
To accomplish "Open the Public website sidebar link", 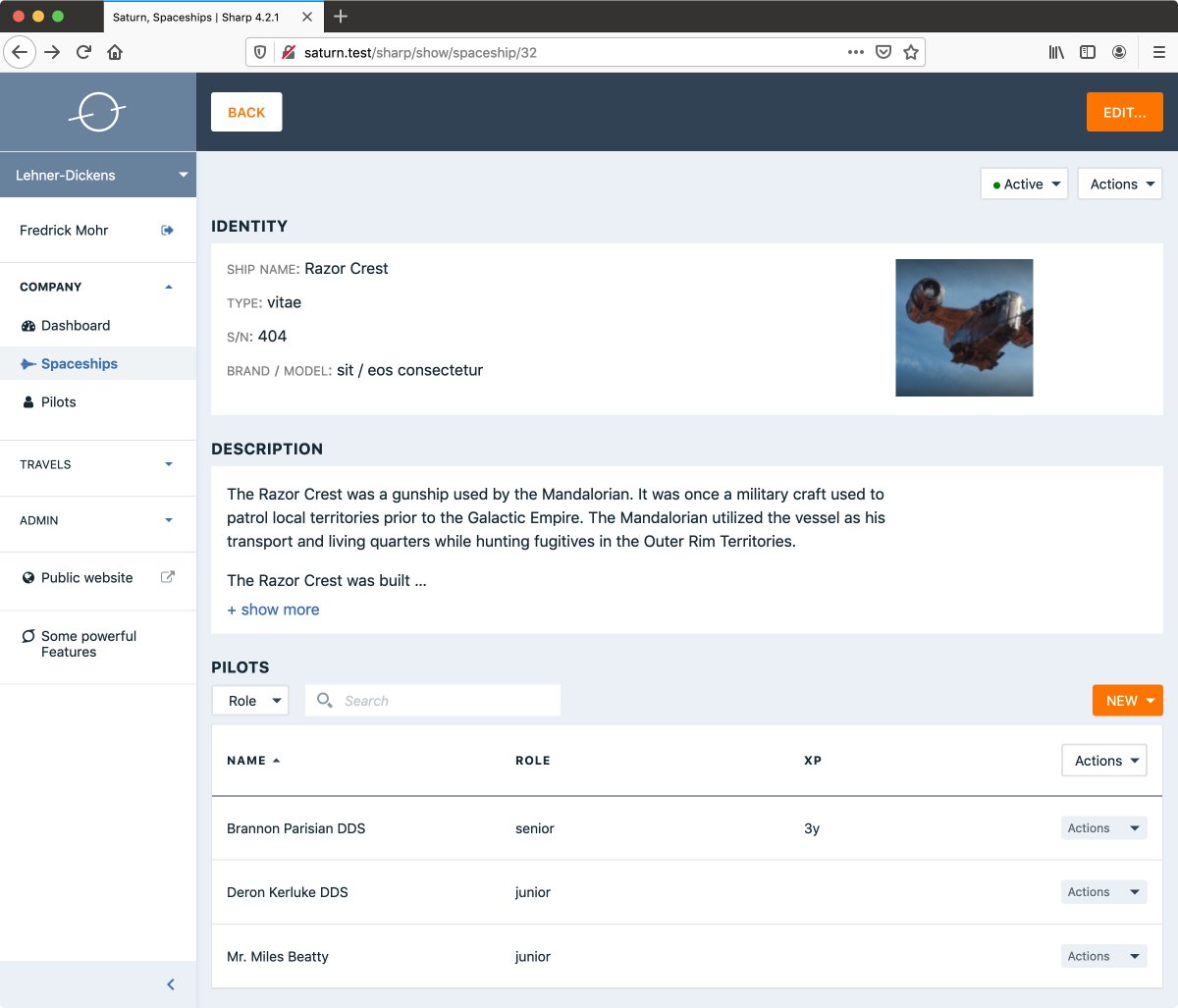I will 98,578.
